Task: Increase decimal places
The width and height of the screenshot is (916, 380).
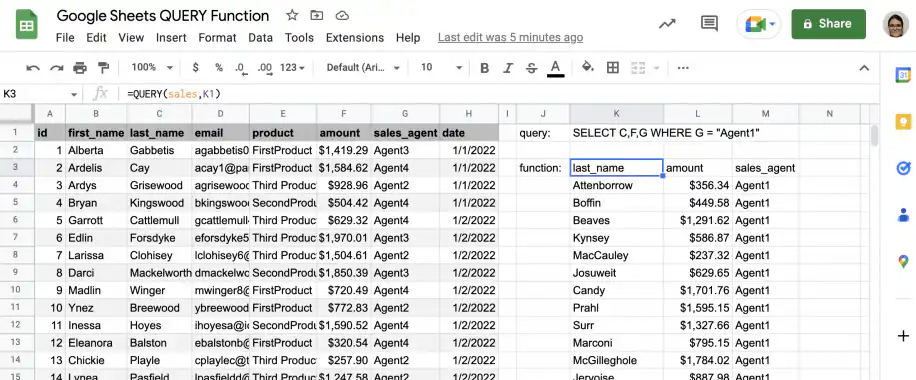Action: [265, 68]
